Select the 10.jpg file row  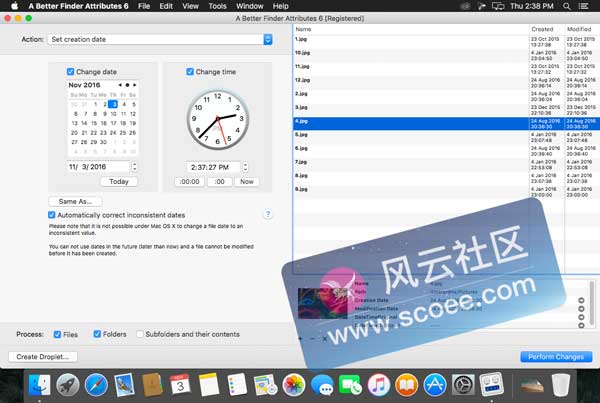click(446, 55)
